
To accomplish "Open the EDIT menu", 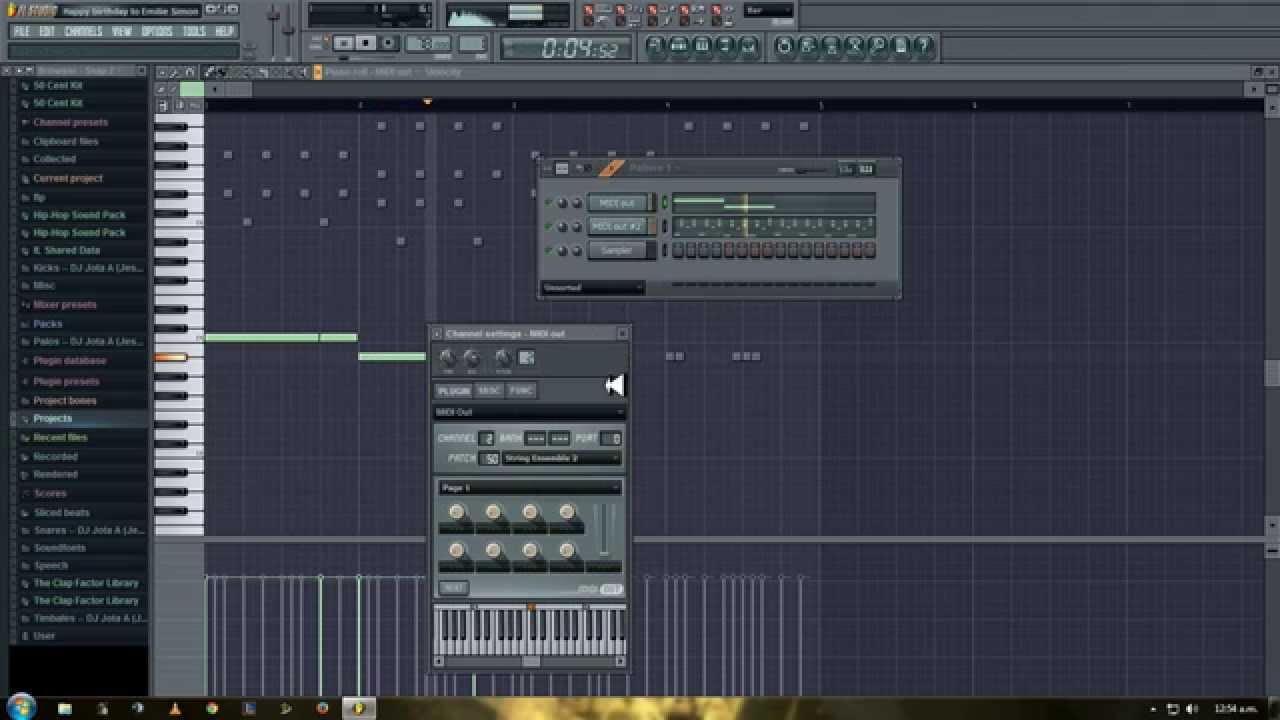I will pos(47,31).
